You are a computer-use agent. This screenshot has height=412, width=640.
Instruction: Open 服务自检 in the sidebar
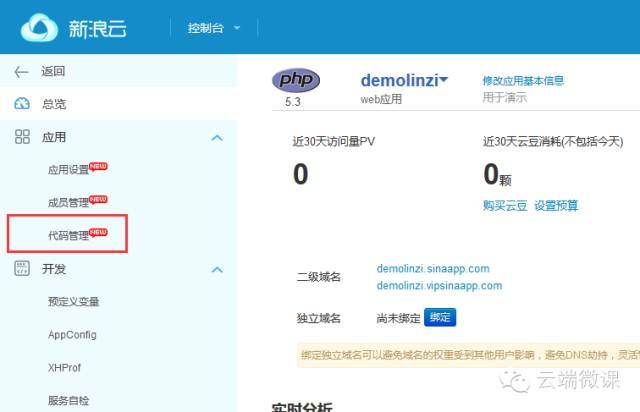[69, 401]
